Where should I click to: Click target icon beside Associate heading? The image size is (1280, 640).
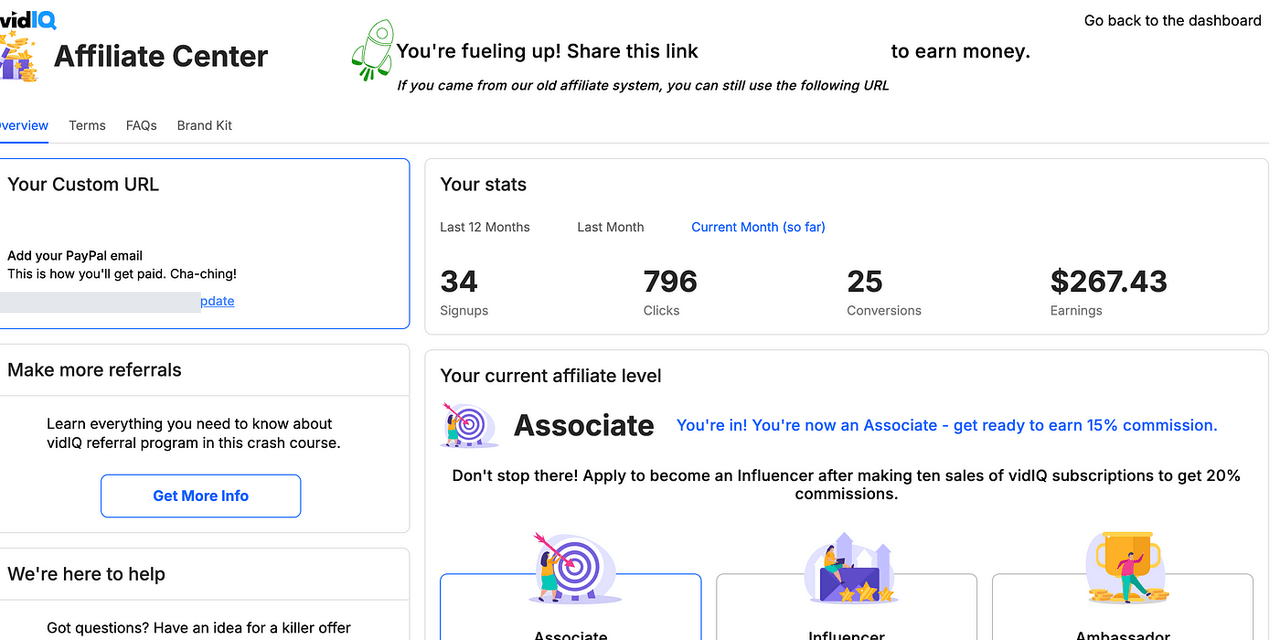click(470, 425)
